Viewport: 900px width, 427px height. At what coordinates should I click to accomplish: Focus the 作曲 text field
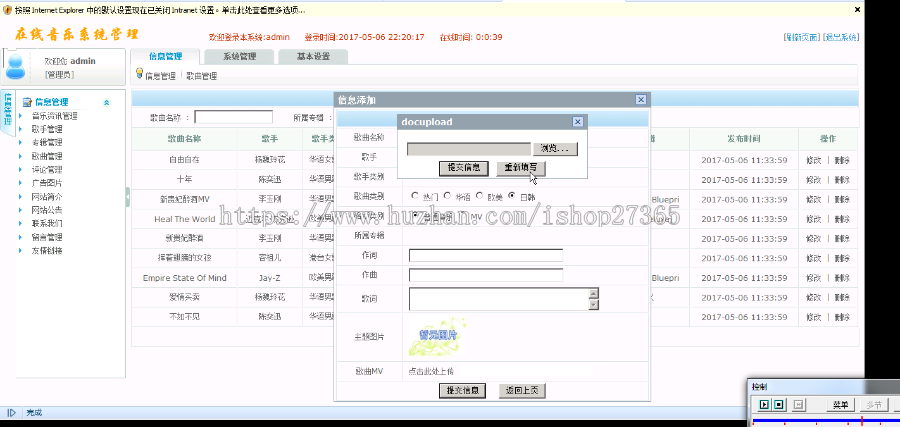click(x=486, y=275)
